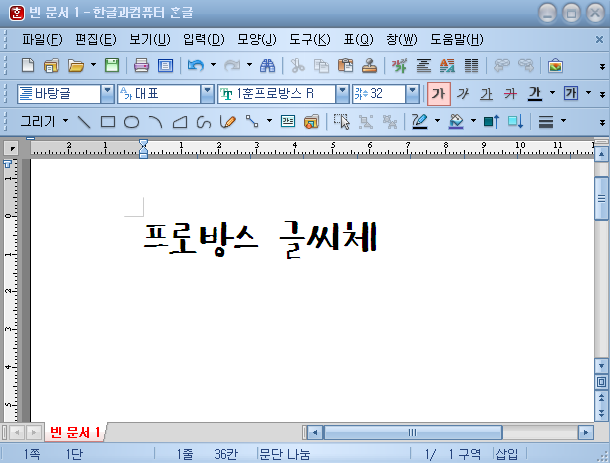Viewport: 610px width, 463px height.
Task: Open print preview icon
Action: pos(165,65)
